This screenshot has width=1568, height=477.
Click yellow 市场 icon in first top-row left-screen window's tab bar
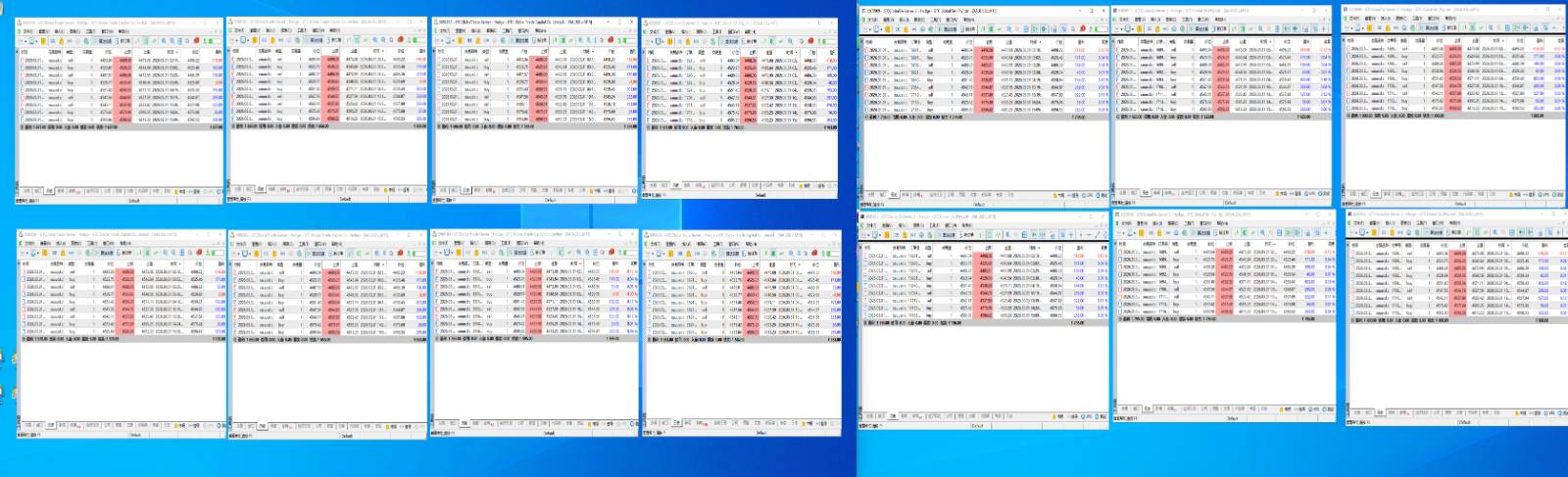click(x=175, y=191)
